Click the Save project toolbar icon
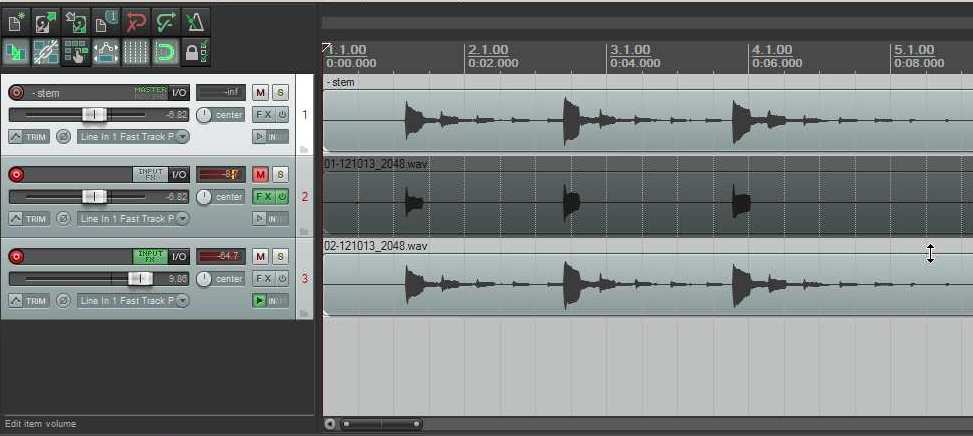The width and height of the screenshot is (973, 436). (x=76, y=22)
